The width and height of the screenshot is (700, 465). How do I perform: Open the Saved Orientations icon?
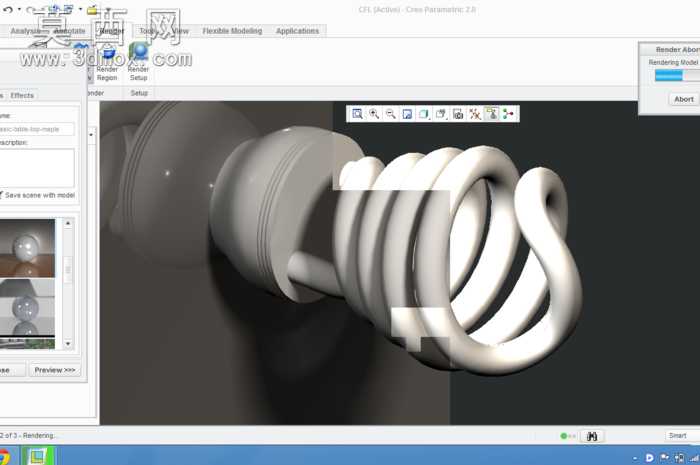441,114
